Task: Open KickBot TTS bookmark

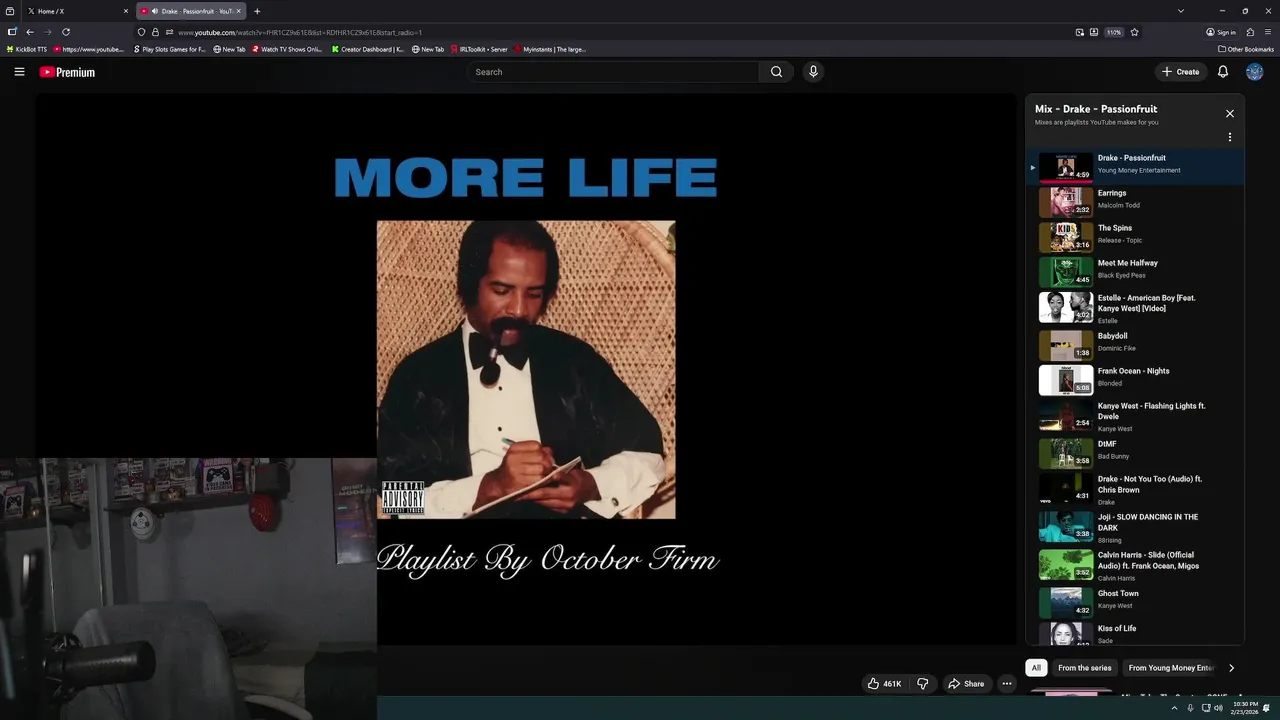Action: 27,49
